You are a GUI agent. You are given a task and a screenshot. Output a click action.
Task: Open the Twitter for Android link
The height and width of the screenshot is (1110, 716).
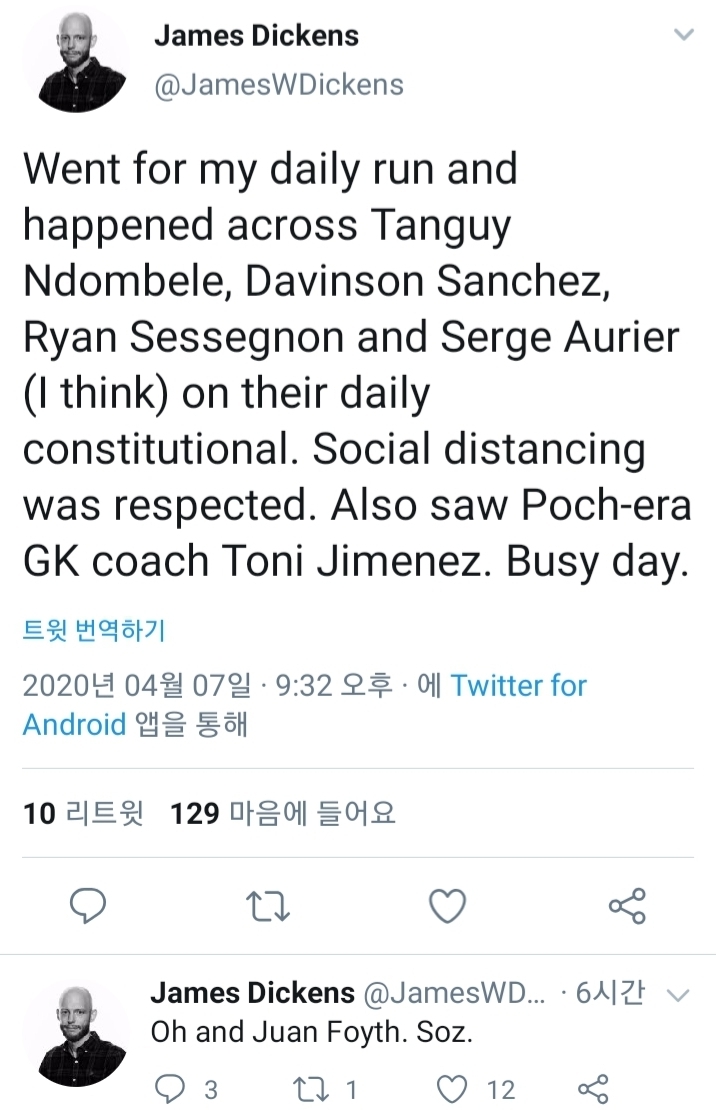click(x=518, y=686)
